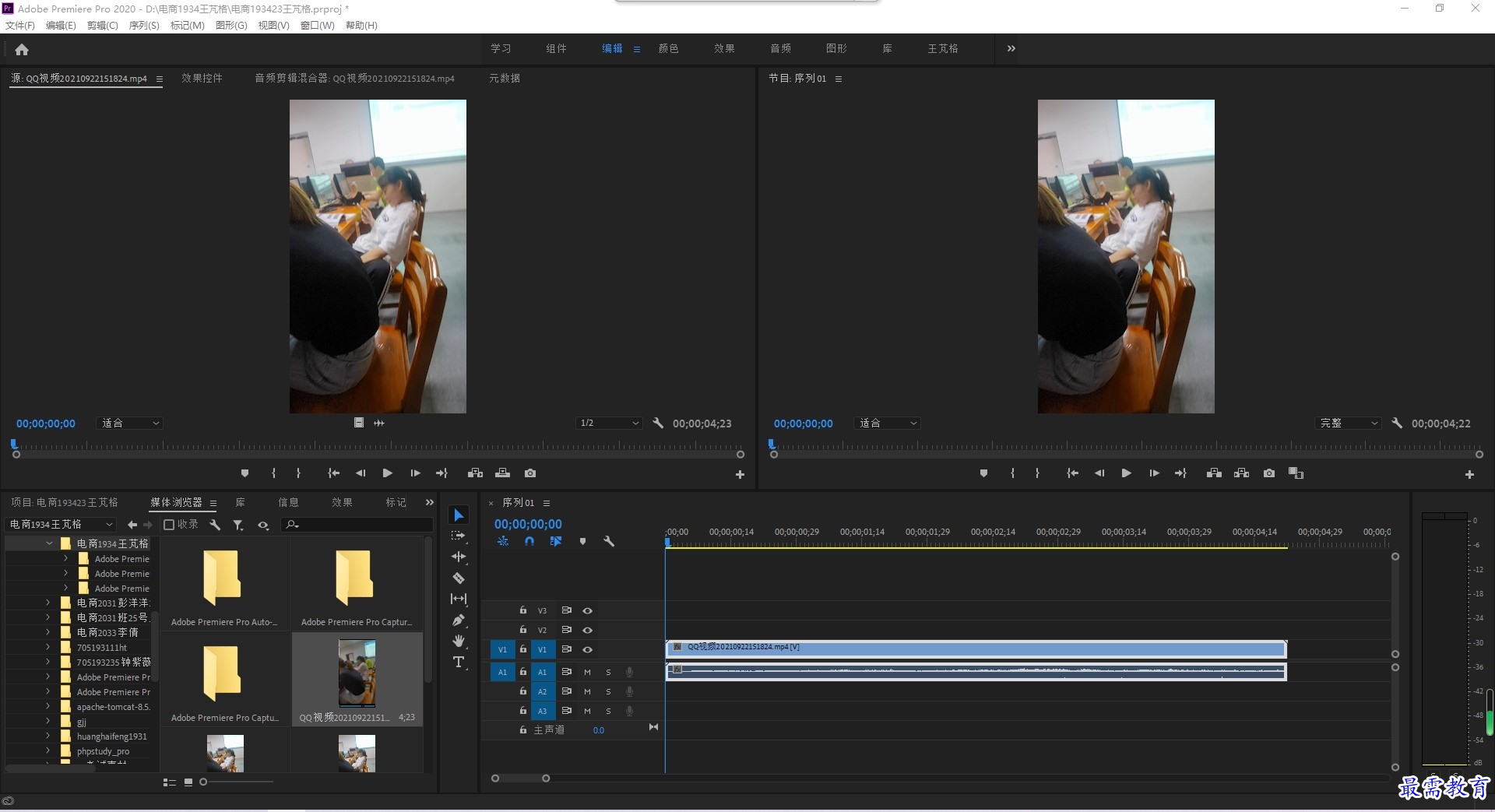Show more workspaces double arrow
This screenshot has height=812, width=1495.
coord(1011,48)
